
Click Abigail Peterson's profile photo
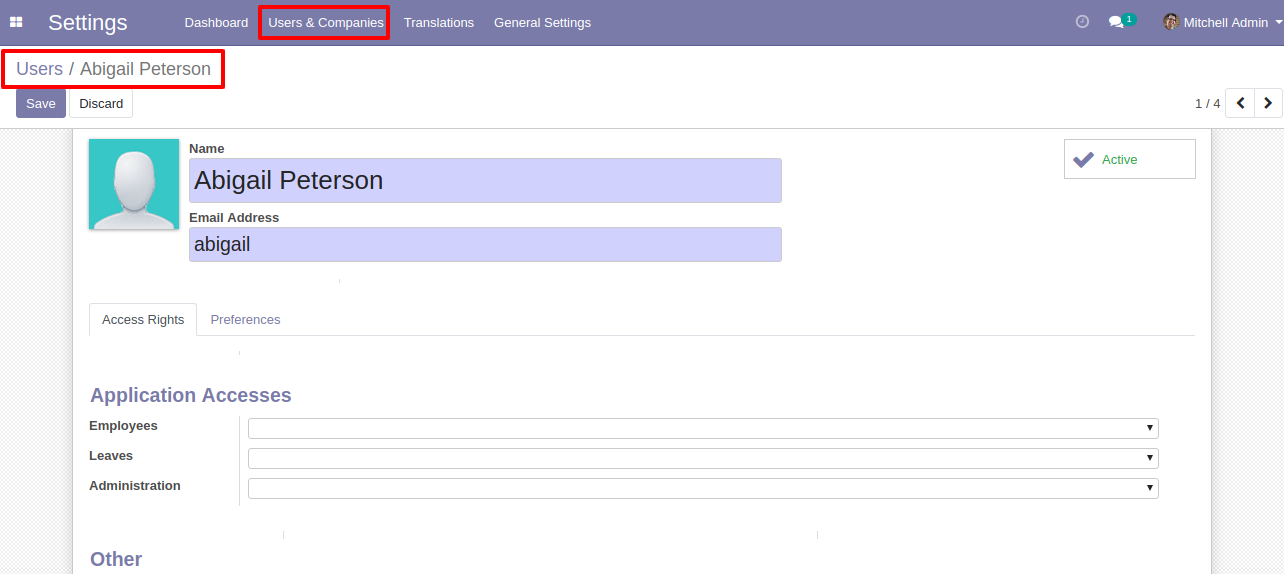point(134,184)
